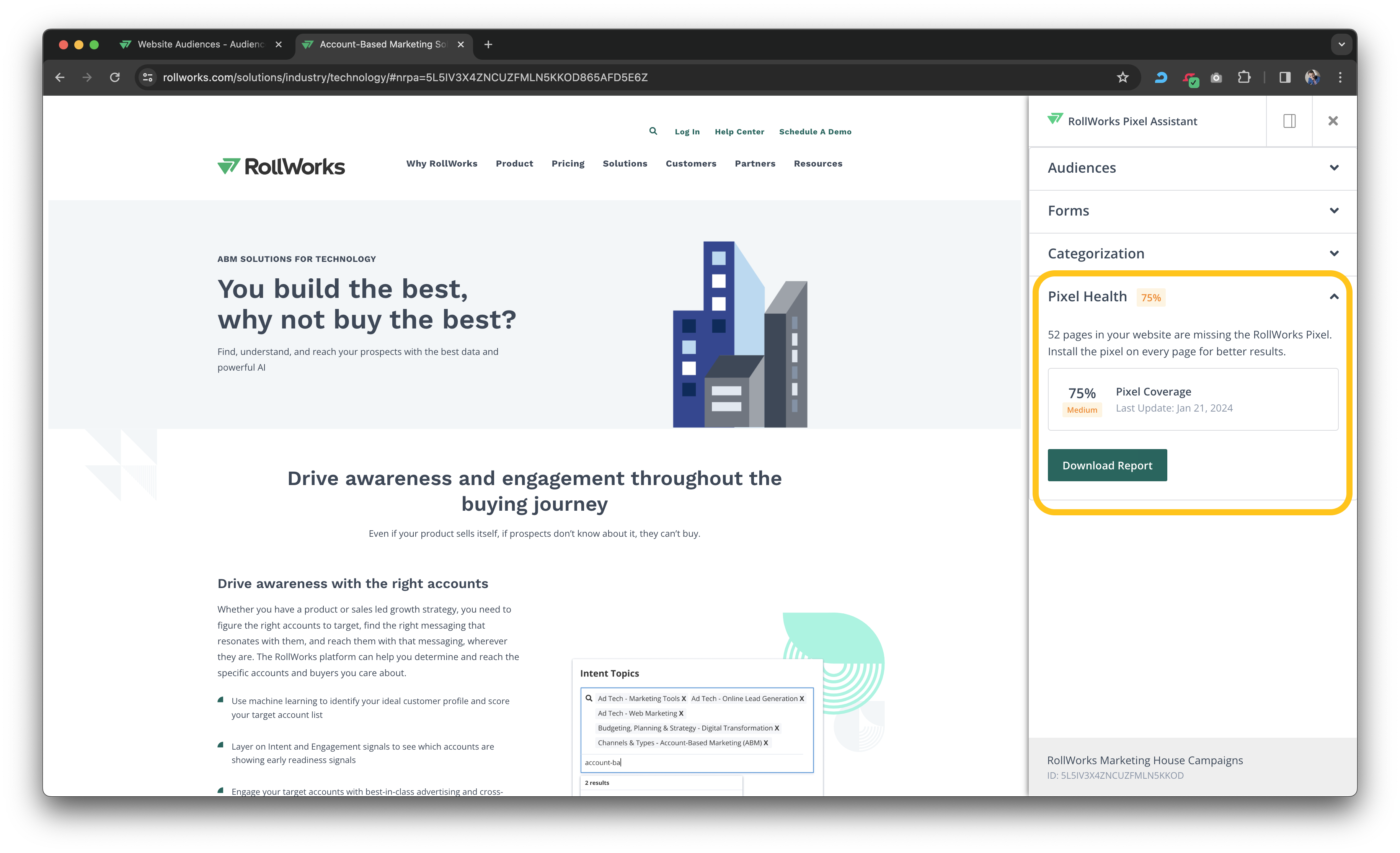This screenshot has height=853, width=1400.
Task: Open the Customers menu
Action: click(x=691, y=163)
